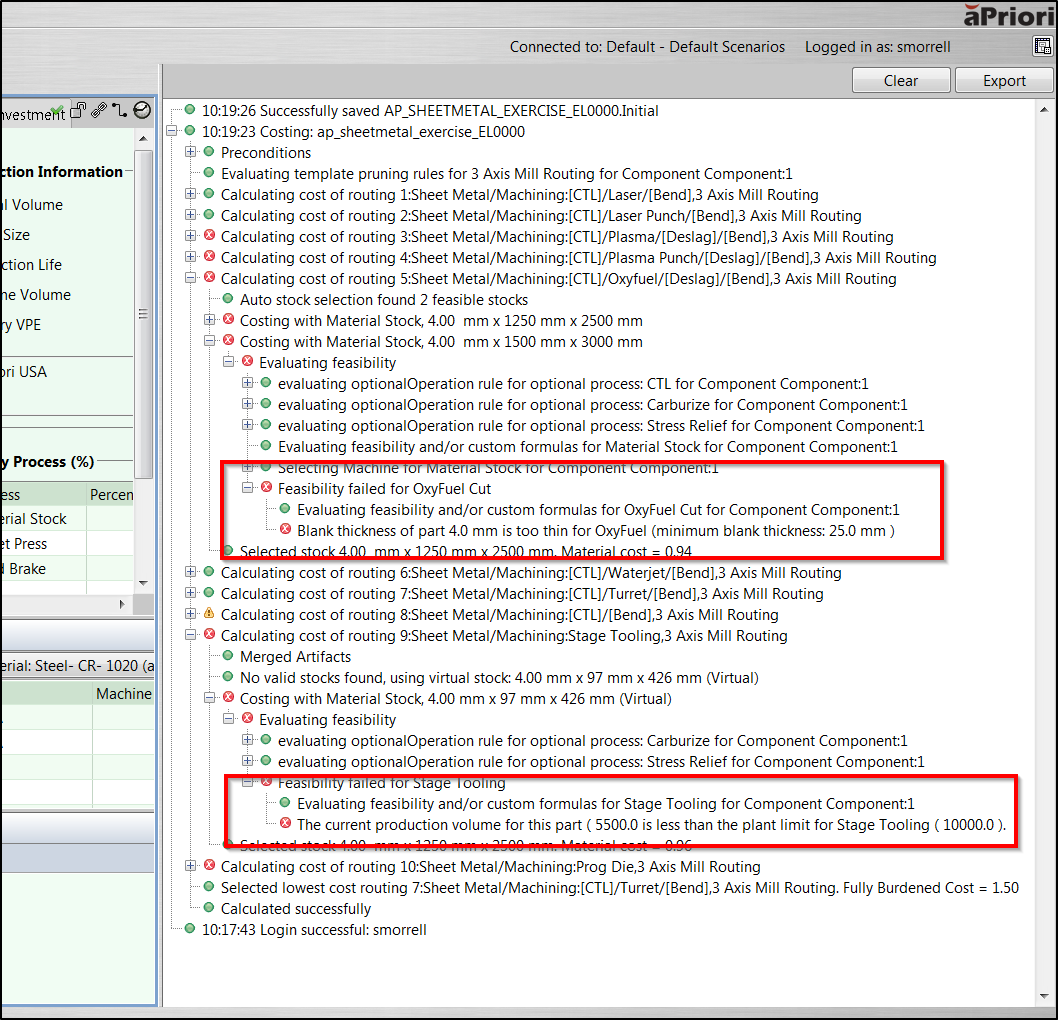Expand routing 1 Laser cost node
This screenshot has width=1058, height=1020.
click(x=191, y=194)
